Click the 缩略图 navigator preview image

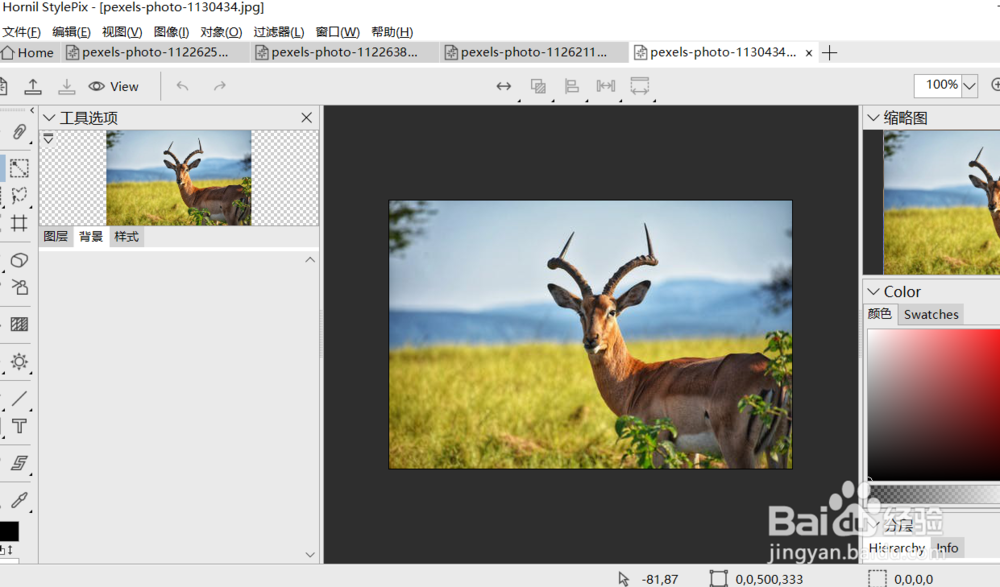click(941, 202)
